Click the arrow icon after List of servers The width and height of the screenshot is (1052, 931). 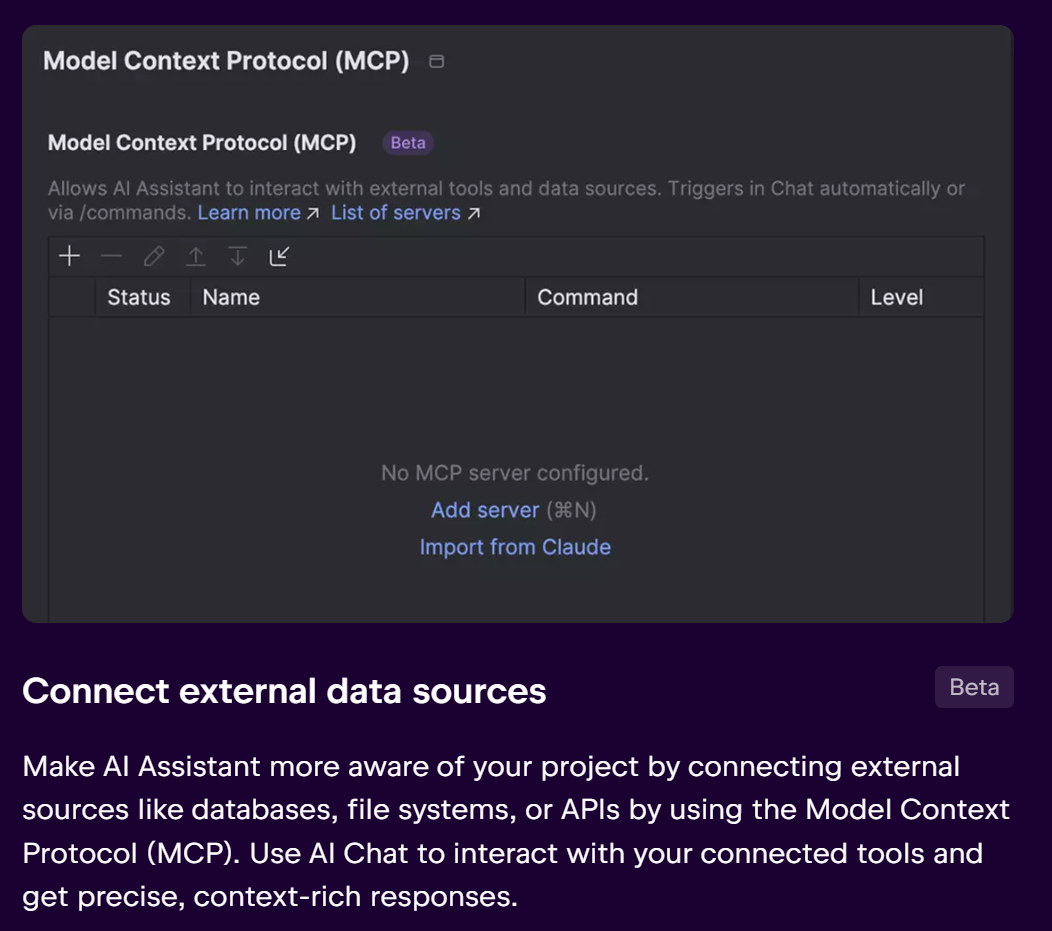click(x=474, y=213)
